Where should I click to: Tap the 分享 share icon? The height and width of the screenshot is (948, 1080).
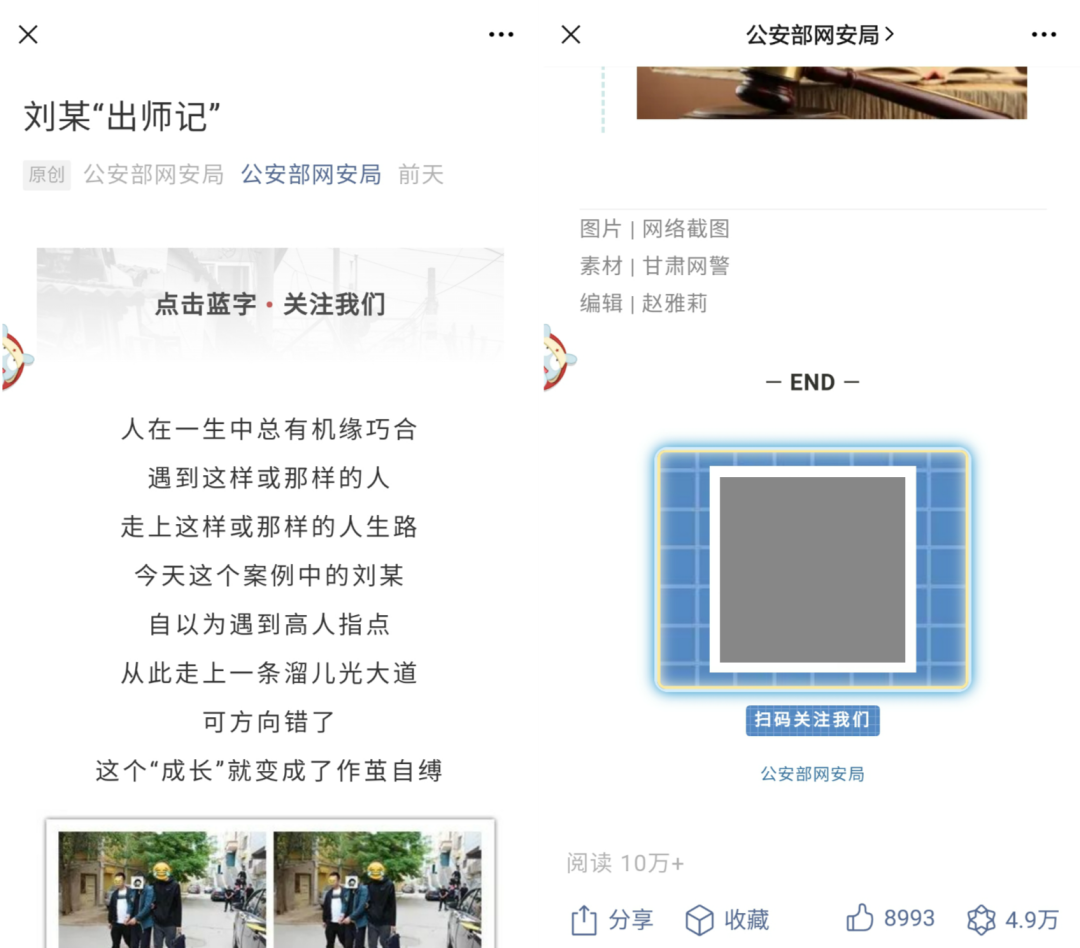[x=584, y=920]
